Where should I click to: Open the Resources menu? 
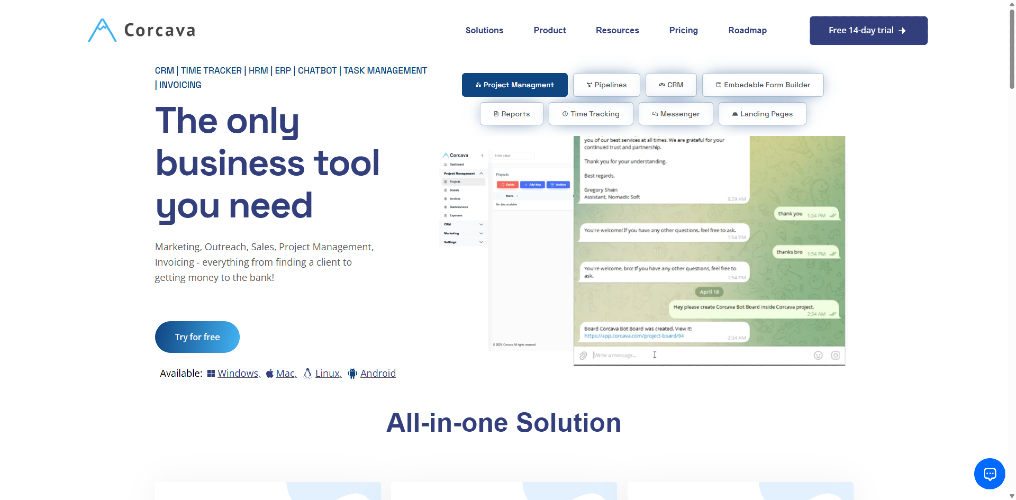618,30
